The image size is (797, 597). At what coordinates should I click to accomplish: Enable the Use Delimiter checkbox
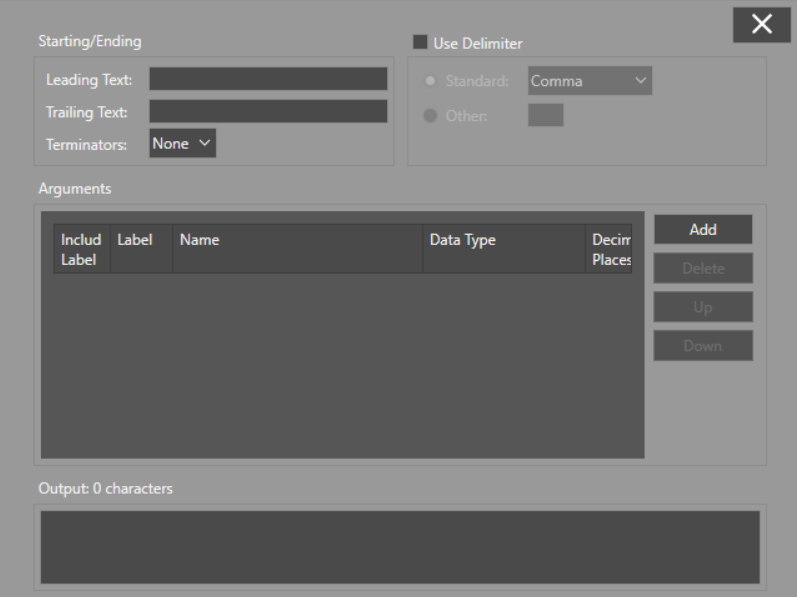[x=420, y=43]
